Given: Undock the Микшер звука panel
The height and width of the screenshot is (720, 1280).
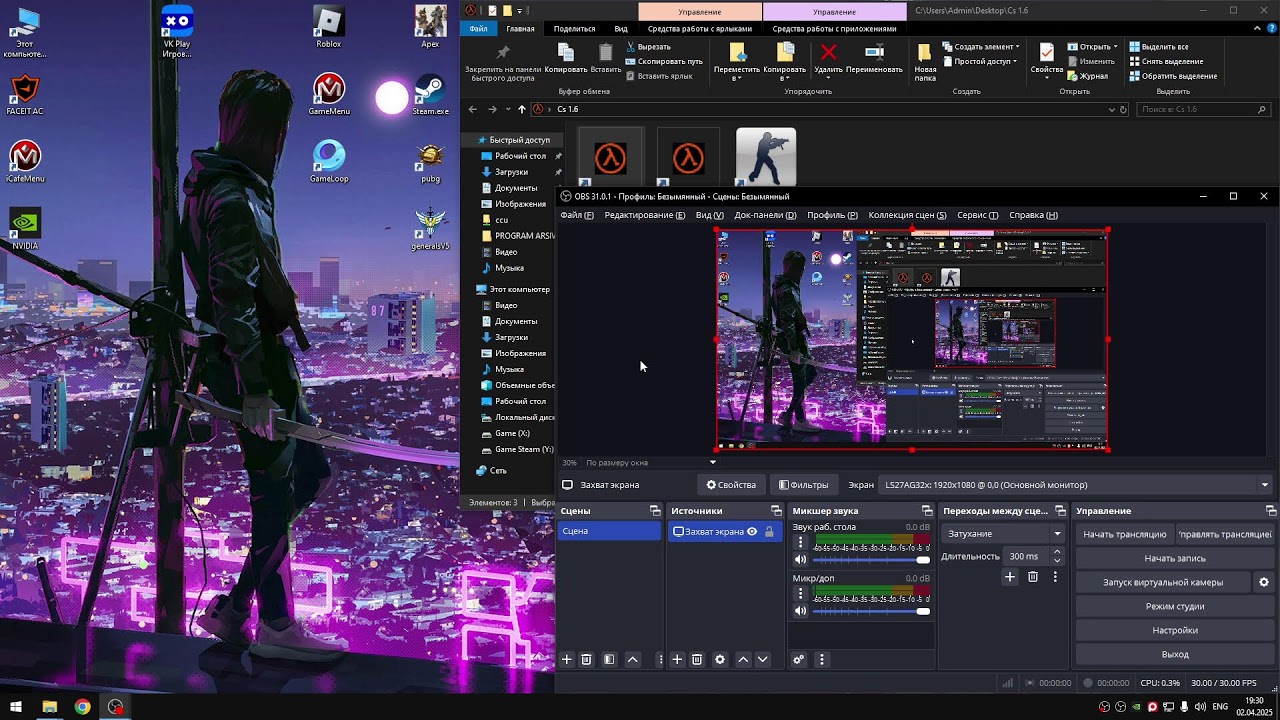Looking at the screenshot, I should [x=927, y=511].
